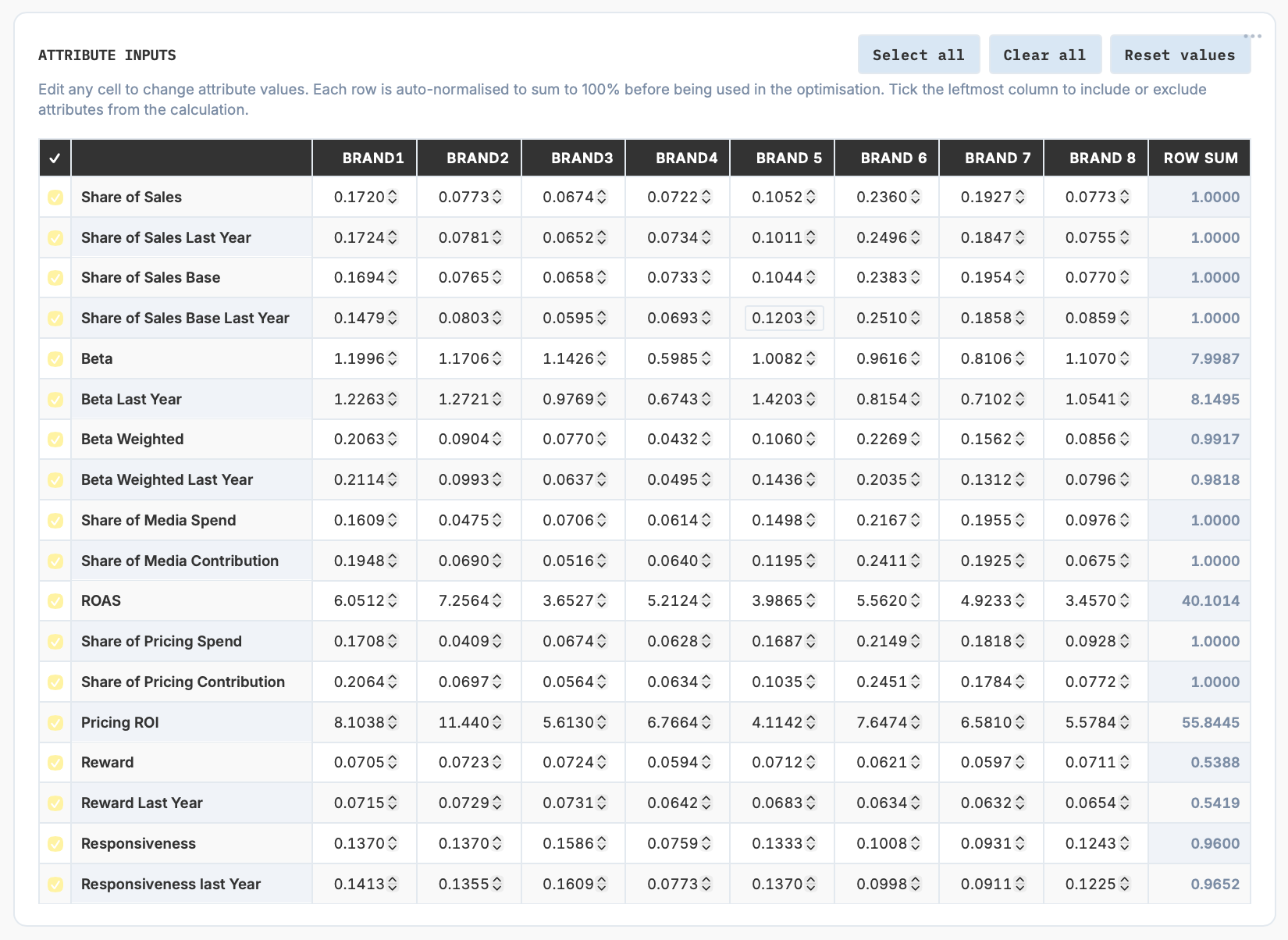Edit the Share of Sales Base Last Year Brand 5 field
The width and height of the screenshot is (1288, 940).
click(784, 319)
